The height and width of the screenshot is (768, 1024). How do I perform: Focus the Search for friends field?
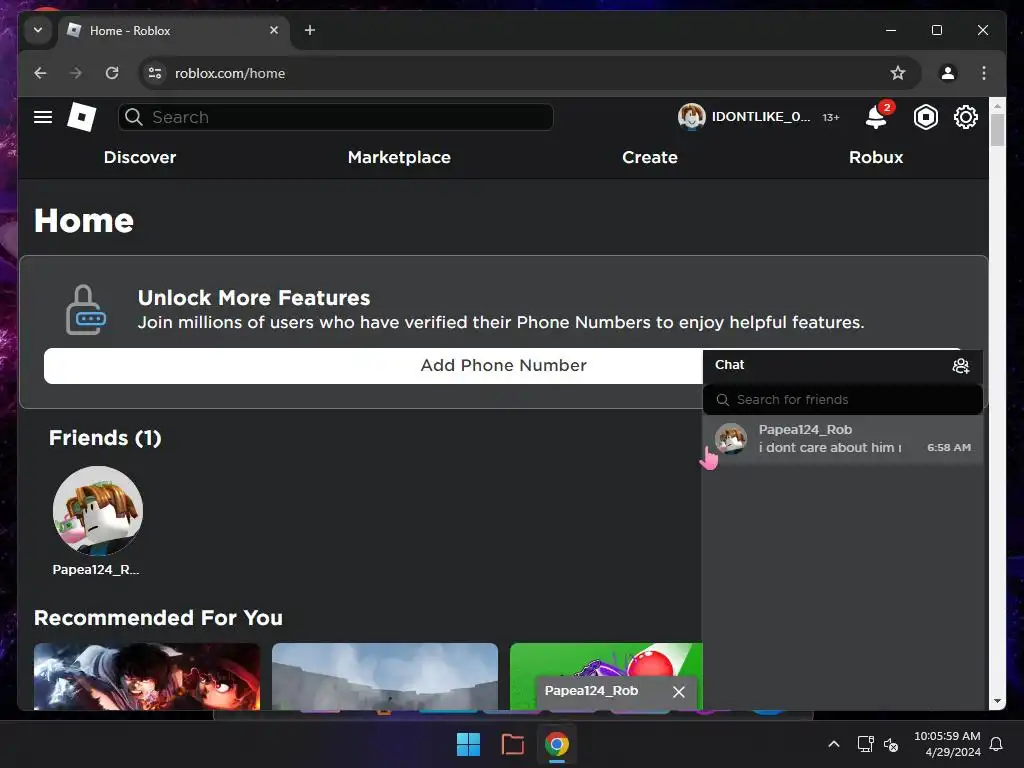pyautogui.click(x=842, y=400)
